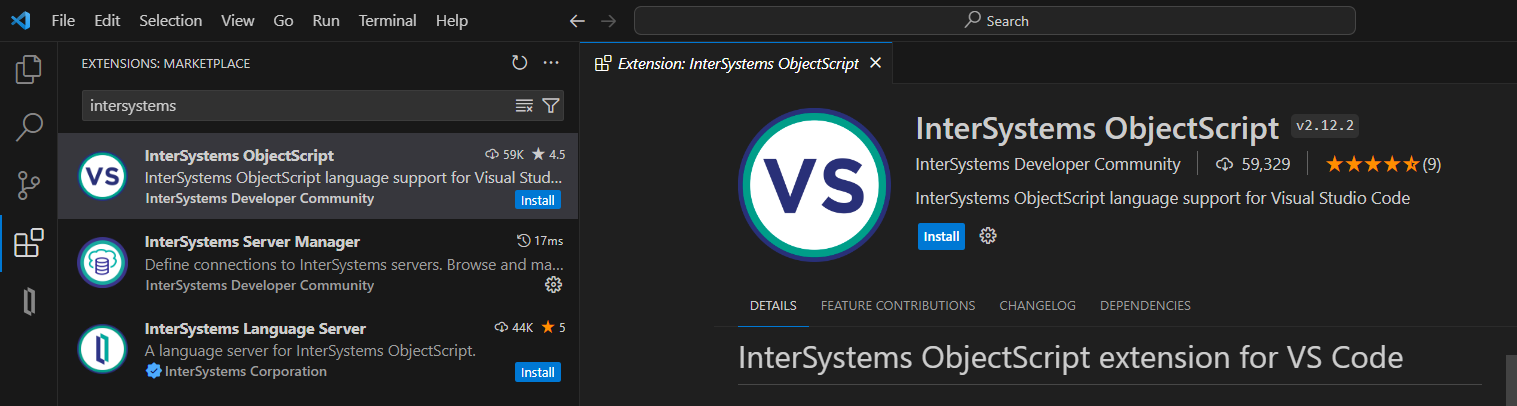Open InterSystems Developer Community publisher link on details
1517x406 pixels.
(x=1048, y=164)
